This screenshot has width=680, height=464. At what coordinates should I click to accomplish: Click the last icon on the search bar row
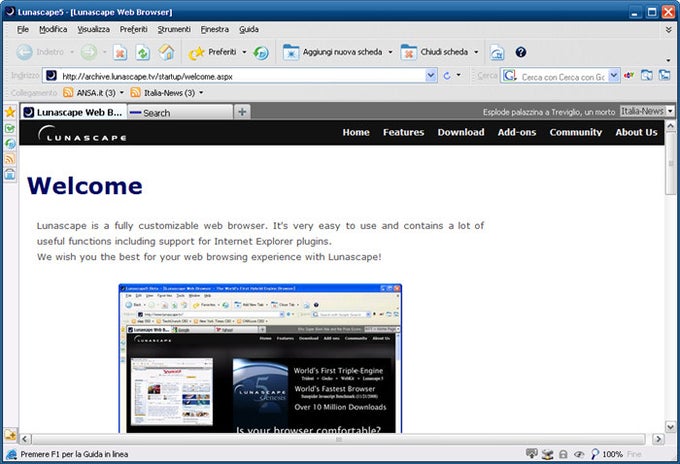tap(664, 75)
